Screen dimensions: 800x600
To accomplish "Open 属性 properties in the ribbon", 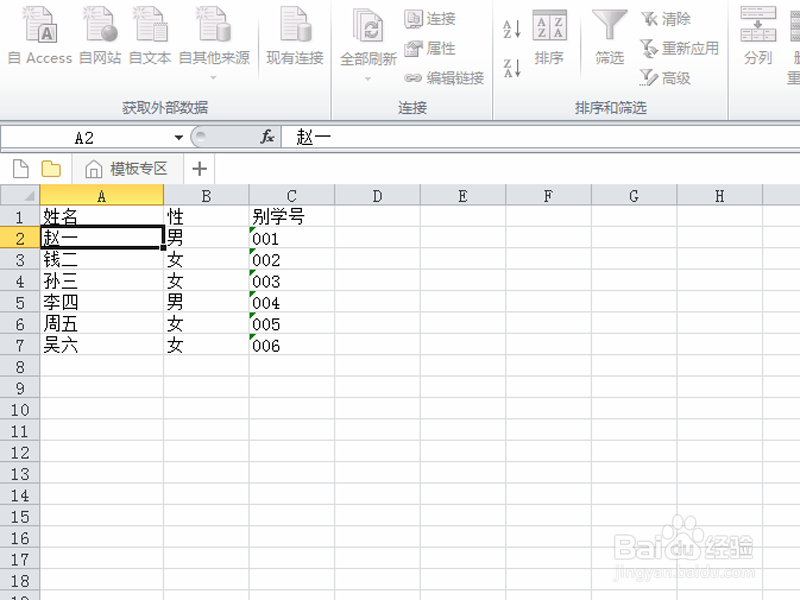I will pyautogui.click(x=430, y=48).
